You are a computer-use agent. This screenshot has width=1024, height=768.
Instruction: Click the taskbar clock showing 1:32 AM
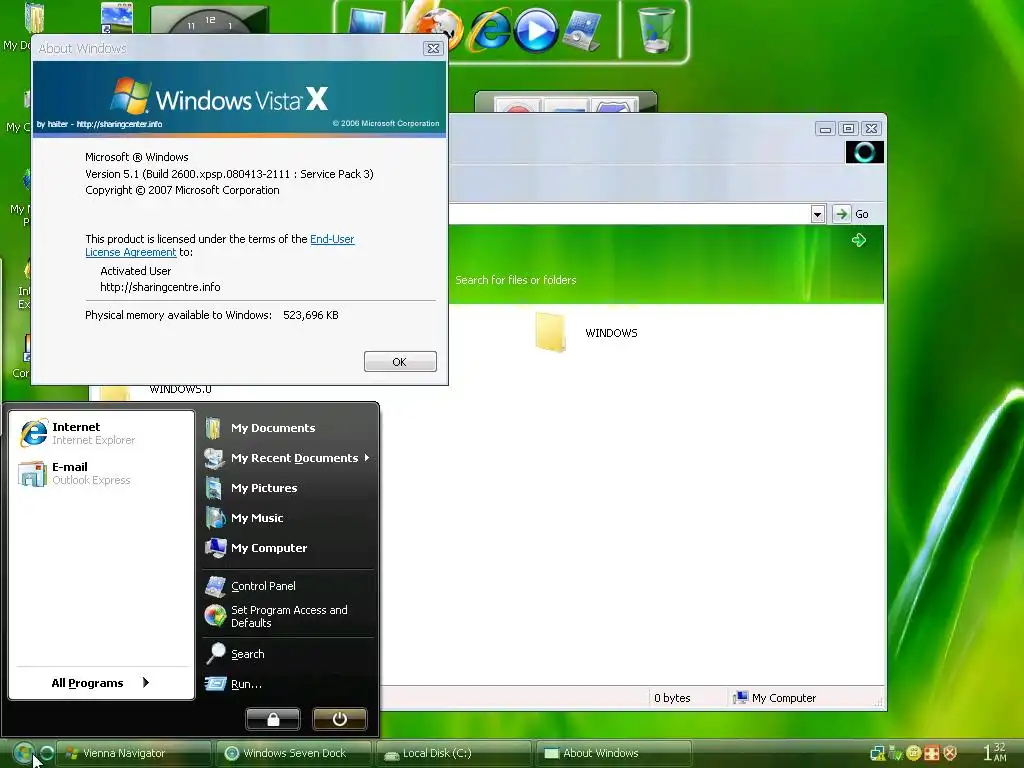pos(995,752)
